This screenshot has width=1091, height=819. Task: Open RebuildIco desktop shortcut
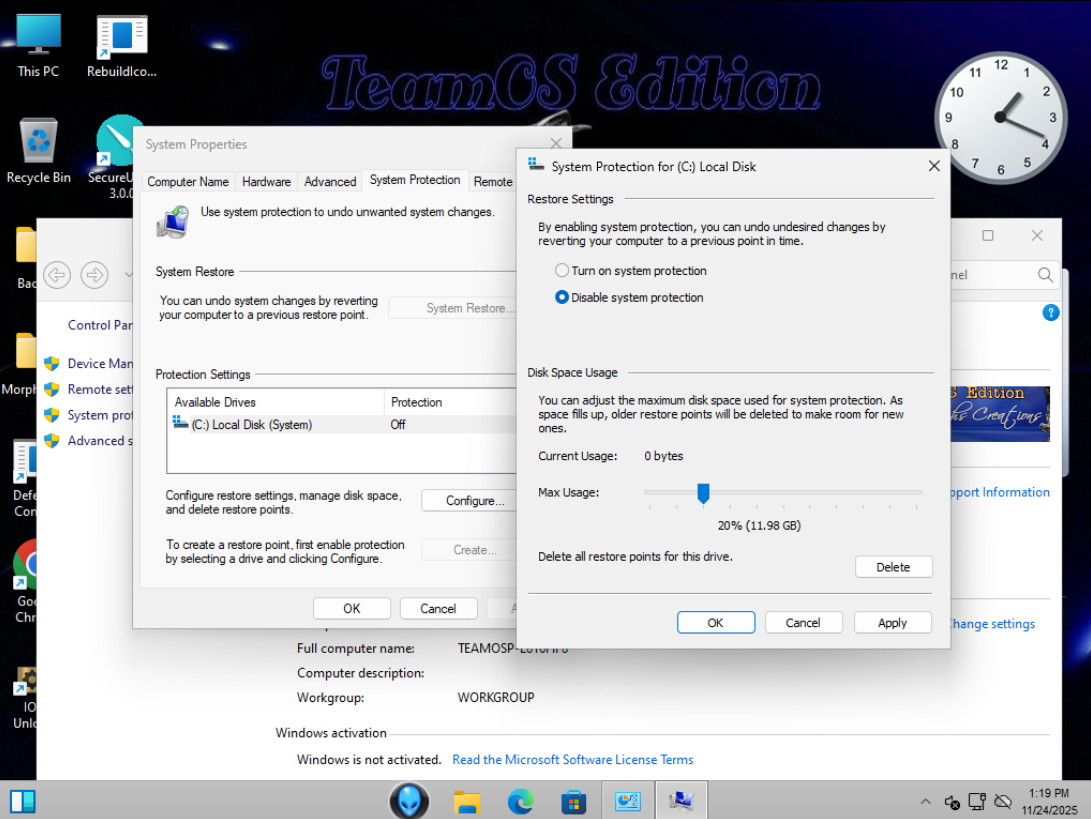click(x=122, y=45)
